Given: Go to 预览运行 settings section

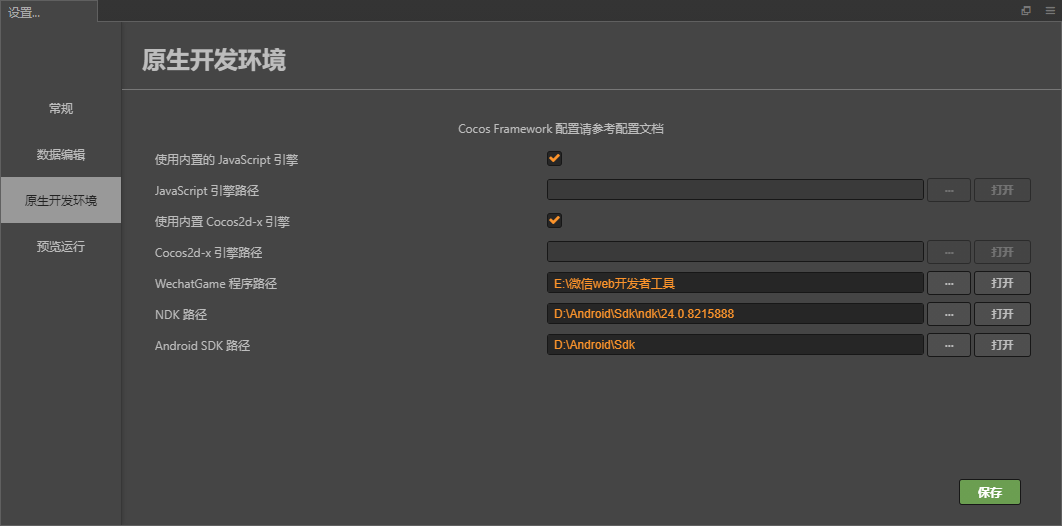Looking at the screenshot, I should (x=61, y=246).
